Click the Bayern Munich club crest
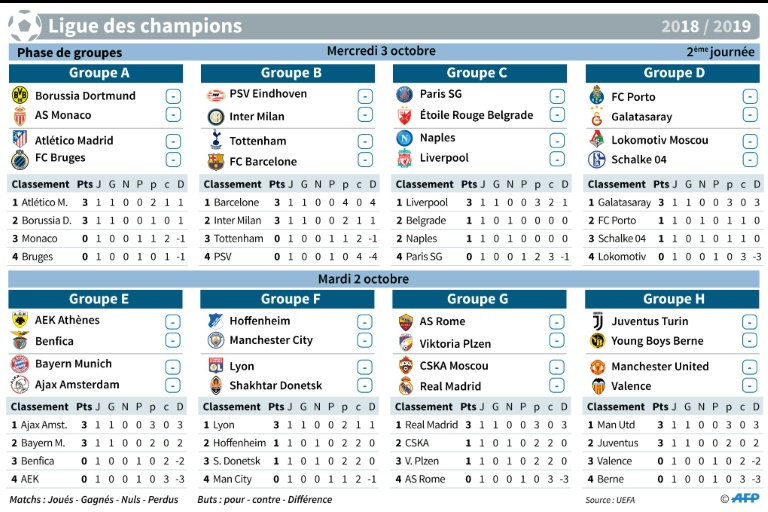 point(19,365)
